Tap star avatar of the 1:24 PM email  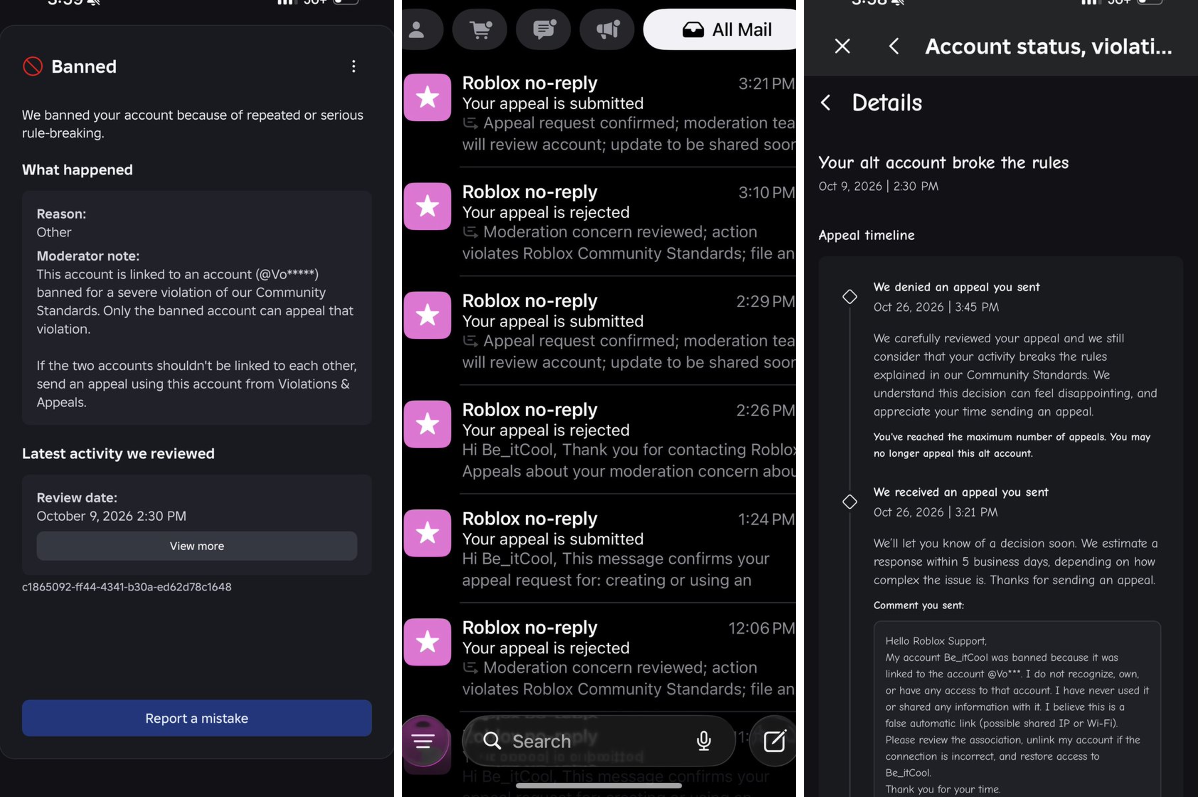pos(427,533)
